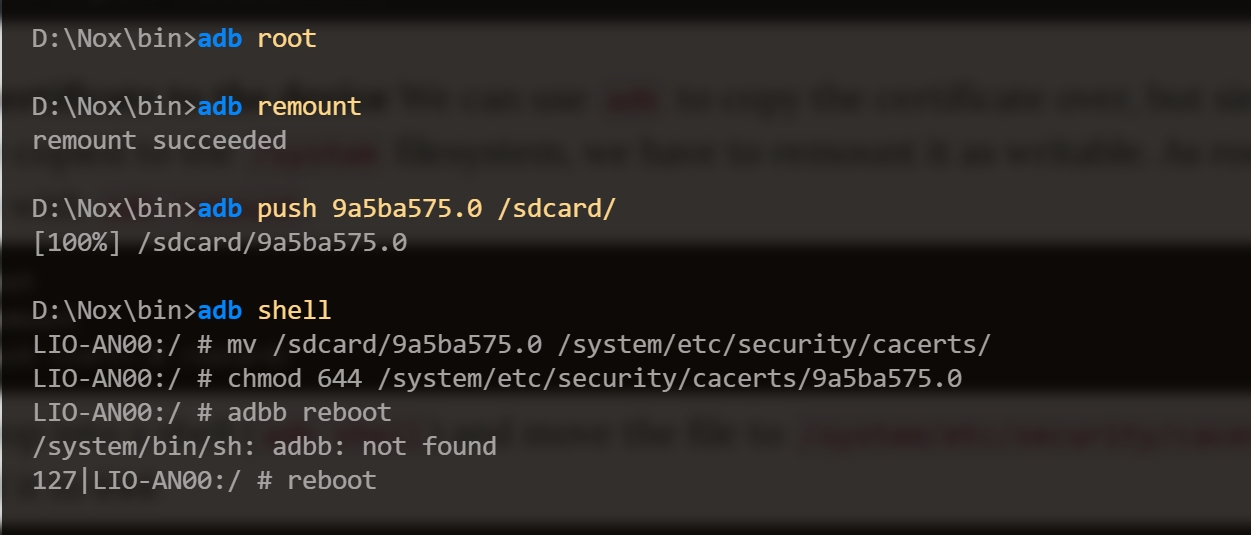The width and height of the screenshot is (1251, 535).
Task: Click the blue 'adb' keyword in push command
Action: point(220,209)
